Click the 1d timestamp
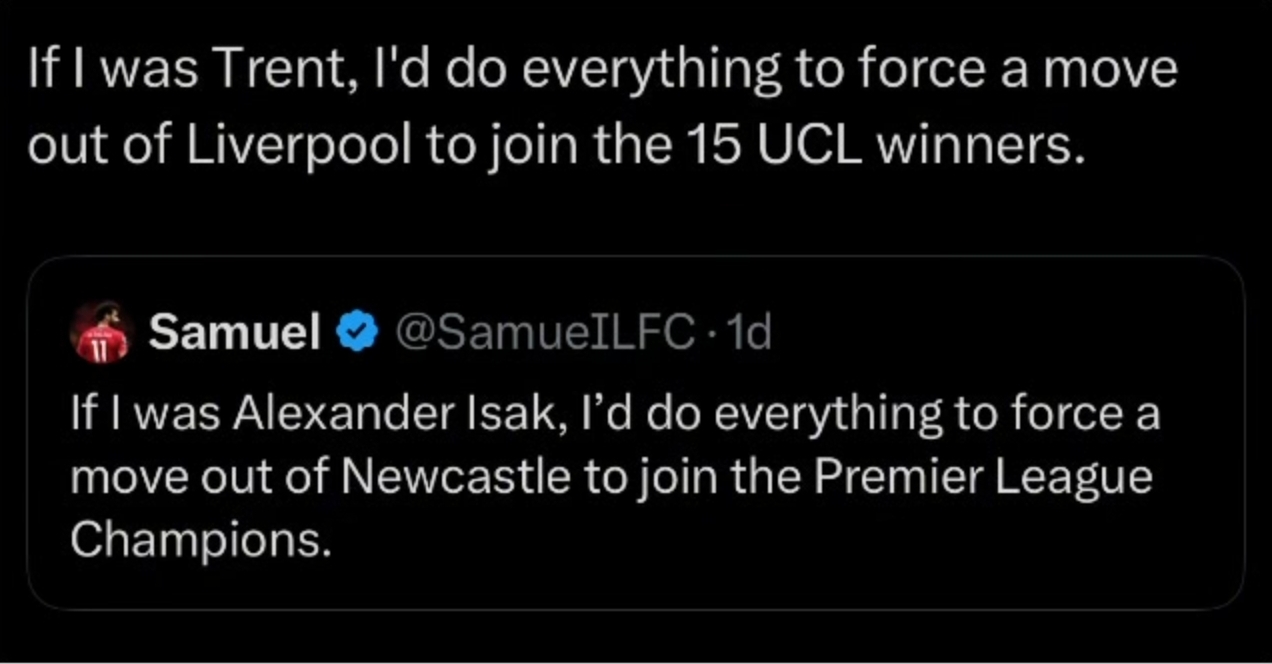This screenshot has width=1272, height=664. click(749, 333)
